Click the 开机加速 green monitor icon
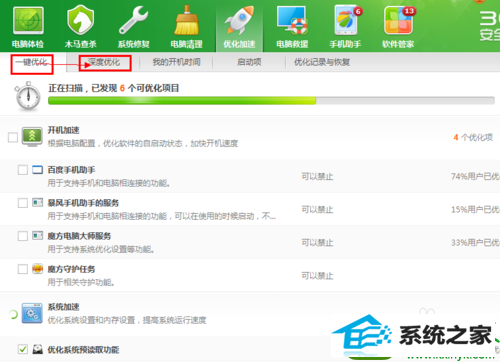 [32, 136]
